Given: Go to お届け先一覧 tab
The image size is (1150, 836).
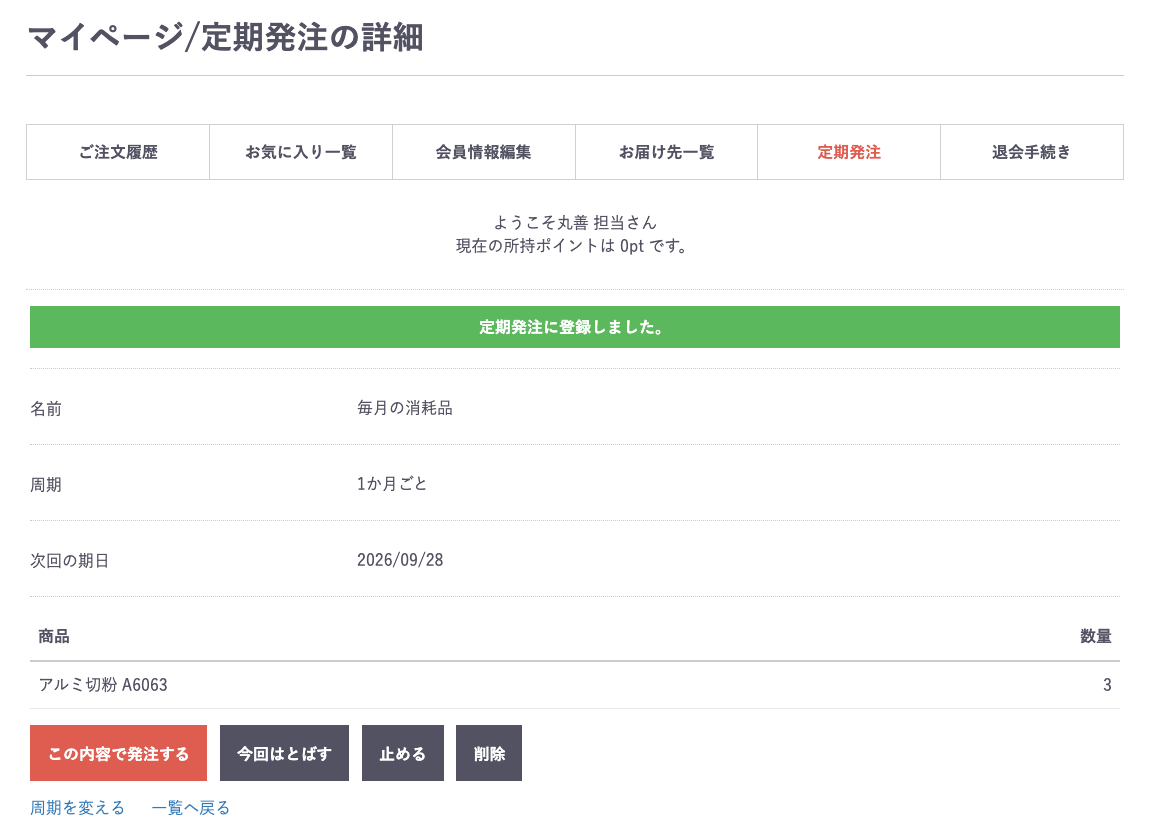Looking at the screenshot, I should [x=666, y=152].
